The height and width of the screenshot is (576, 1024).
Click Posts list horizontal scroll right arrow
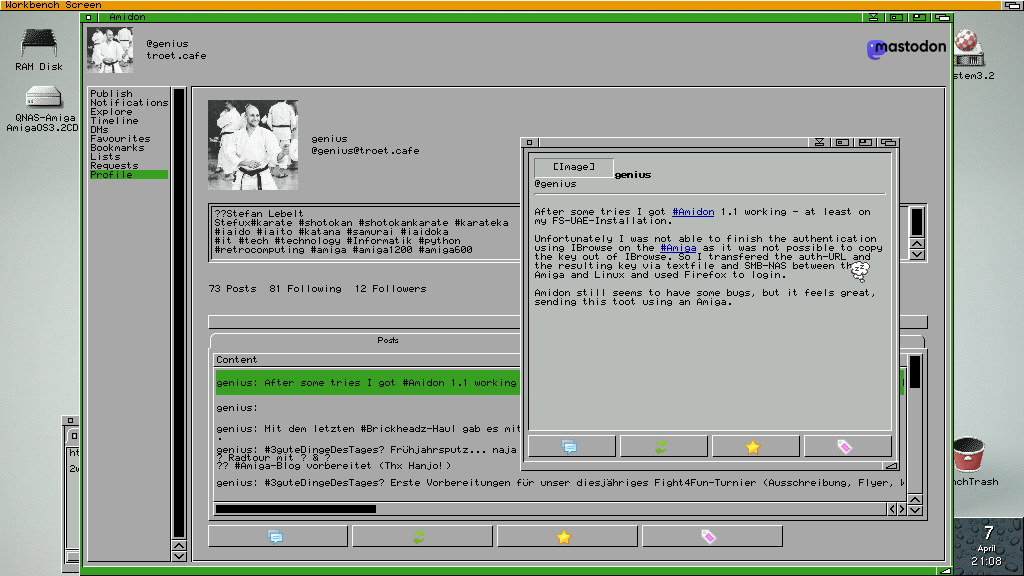[x=902, y=509]
